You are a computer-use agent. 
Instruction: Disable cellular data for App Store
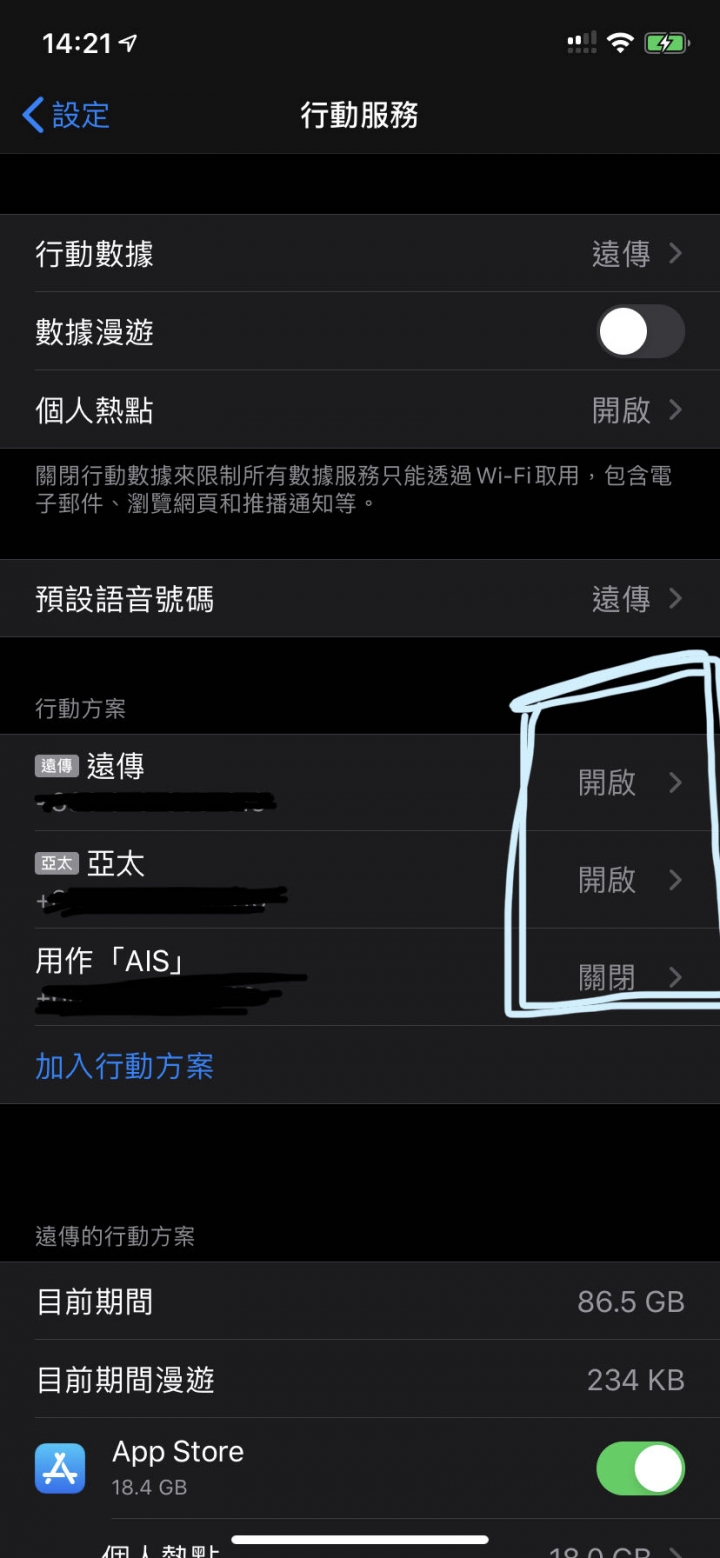641,1468
